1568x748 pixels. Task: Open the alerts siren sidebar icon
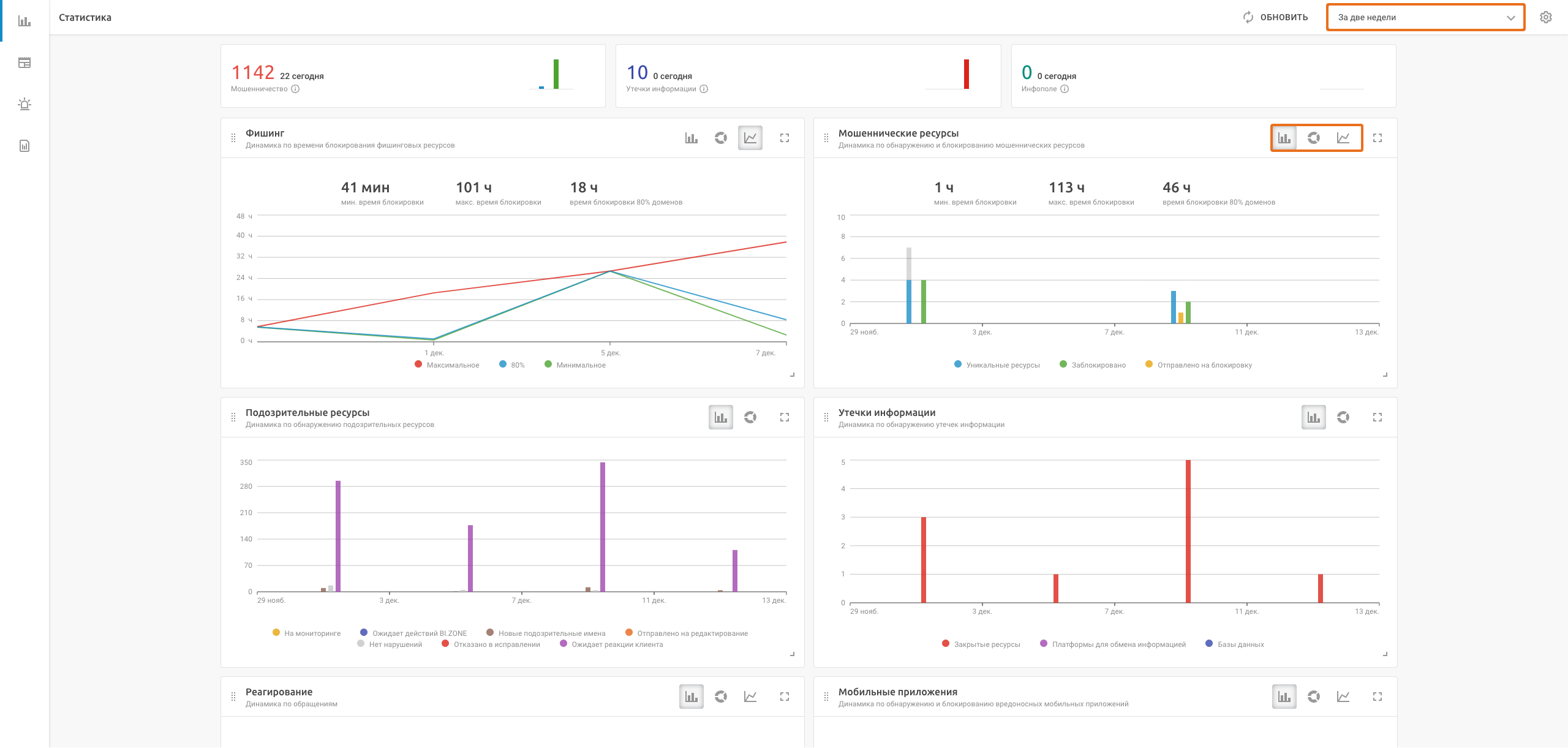click(24, 104)
